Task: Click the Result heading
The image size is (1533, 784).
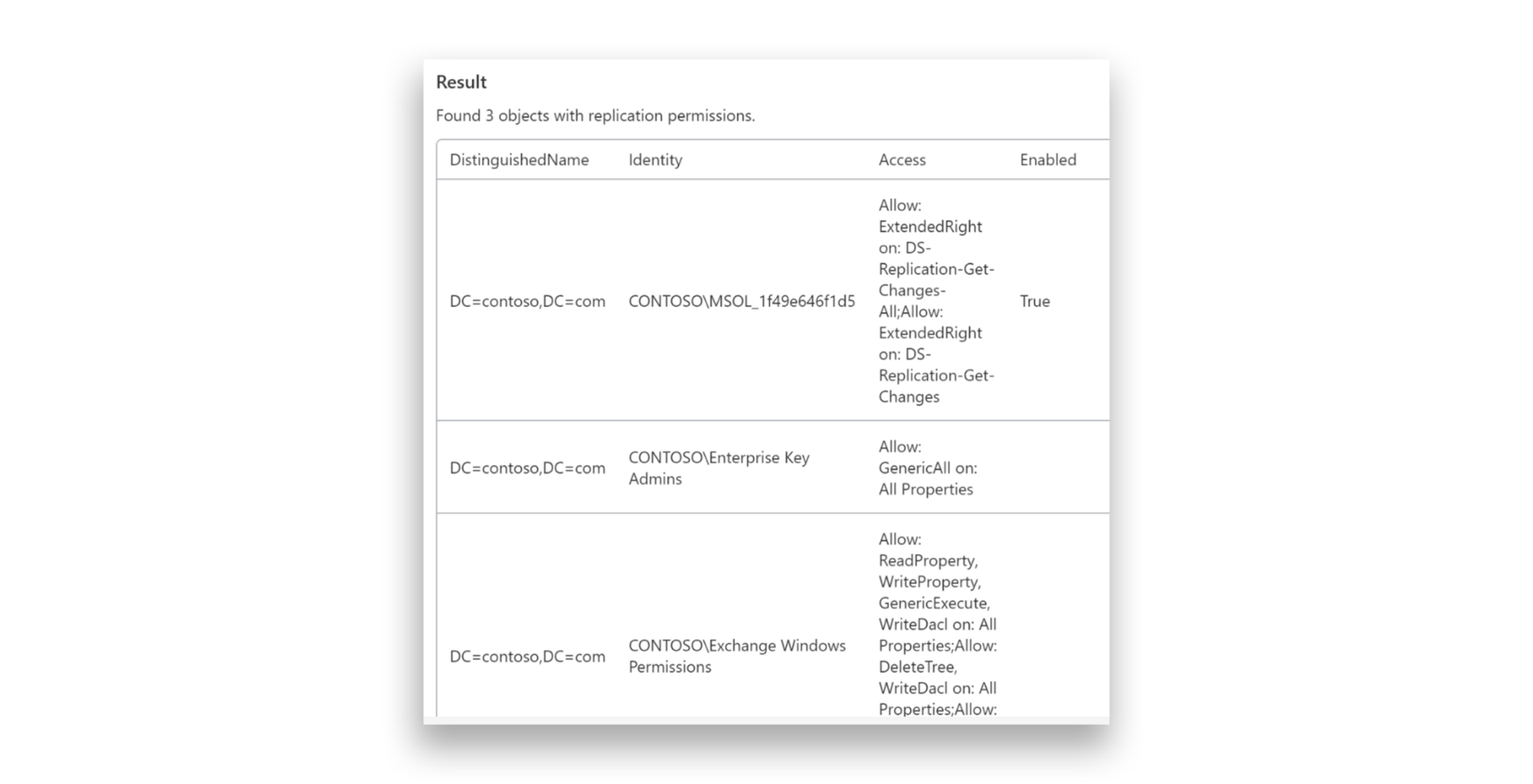Action: coord(461,82)
